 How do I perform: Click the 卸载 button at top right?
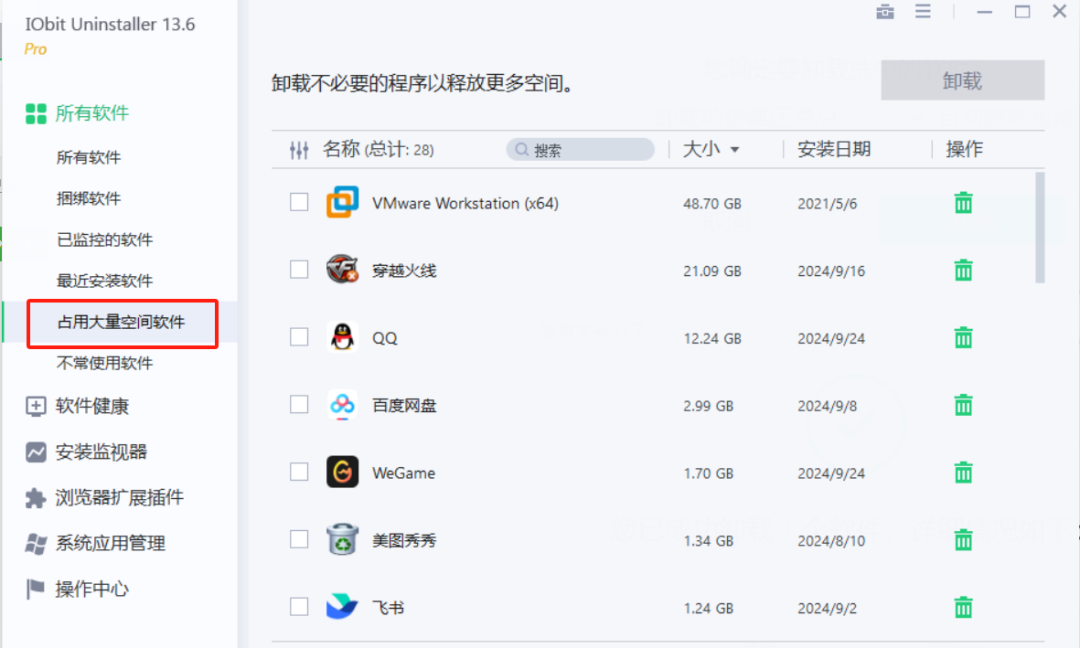(x=961, y=80)
